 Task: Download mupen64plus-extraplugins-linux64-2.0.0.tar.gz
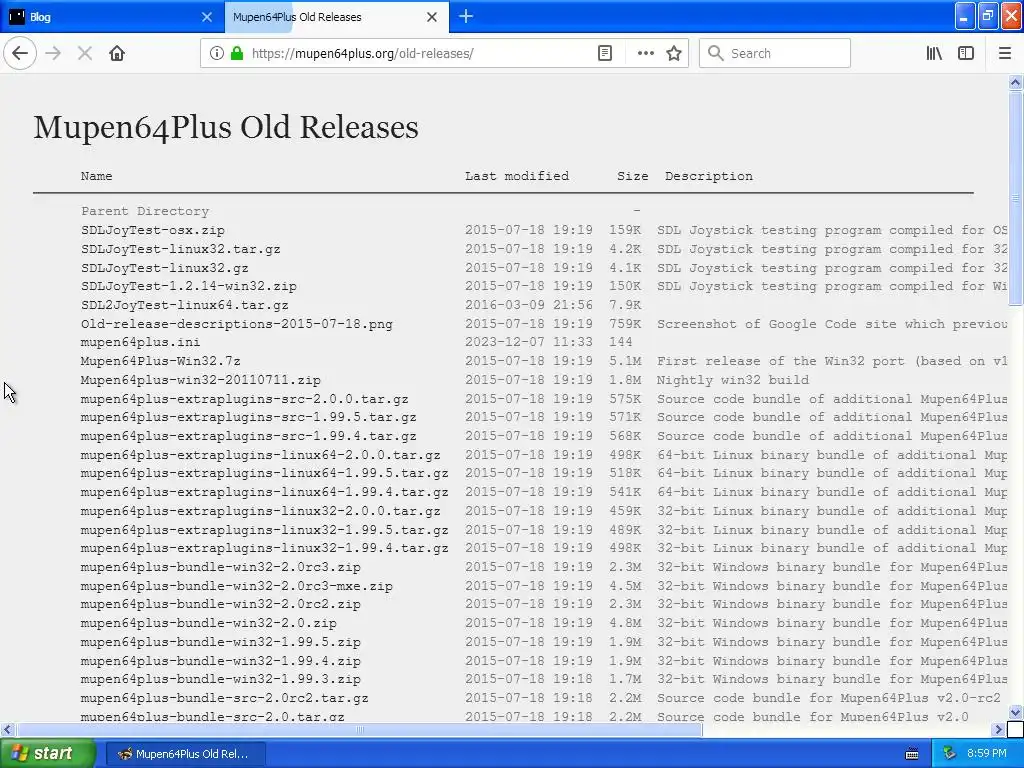[261, 455]
